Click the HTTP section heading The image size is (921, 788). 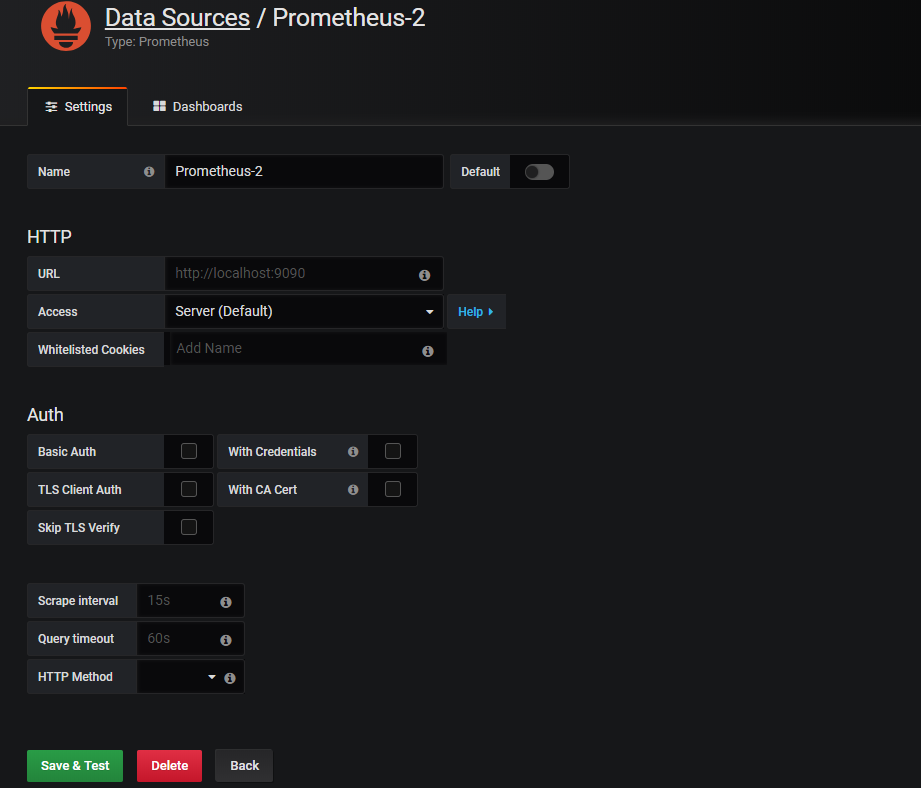49,237
